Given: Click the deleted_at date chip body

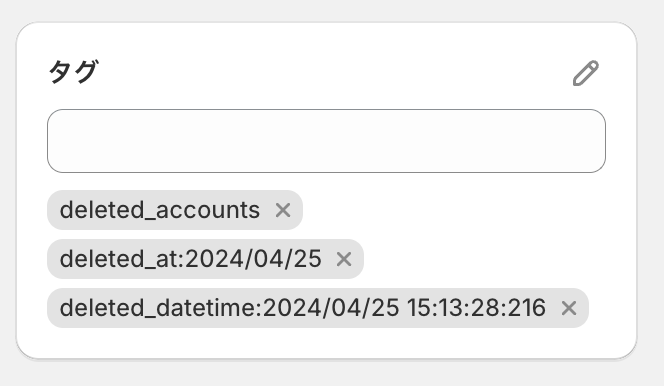Looking at the screenshot, I should (x=205, y=259).
